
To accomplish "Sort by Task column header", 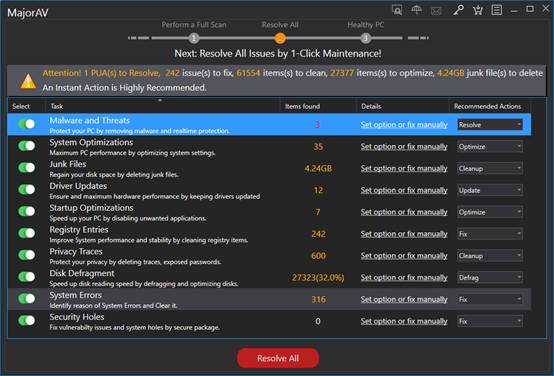I will pyautogui.click(x=57, y=106).
